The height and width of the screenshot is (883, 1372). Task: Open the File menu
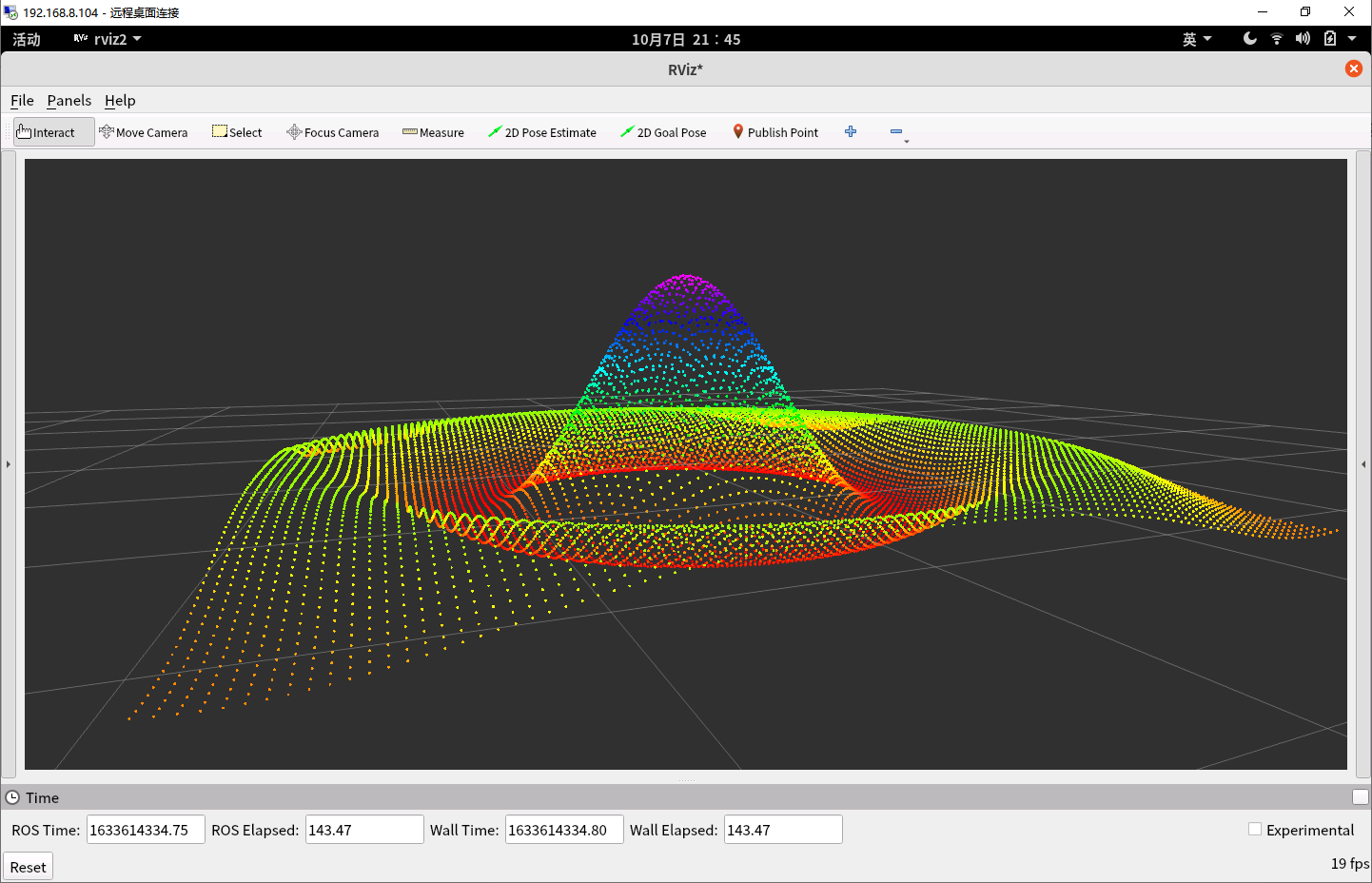point(22,100)
